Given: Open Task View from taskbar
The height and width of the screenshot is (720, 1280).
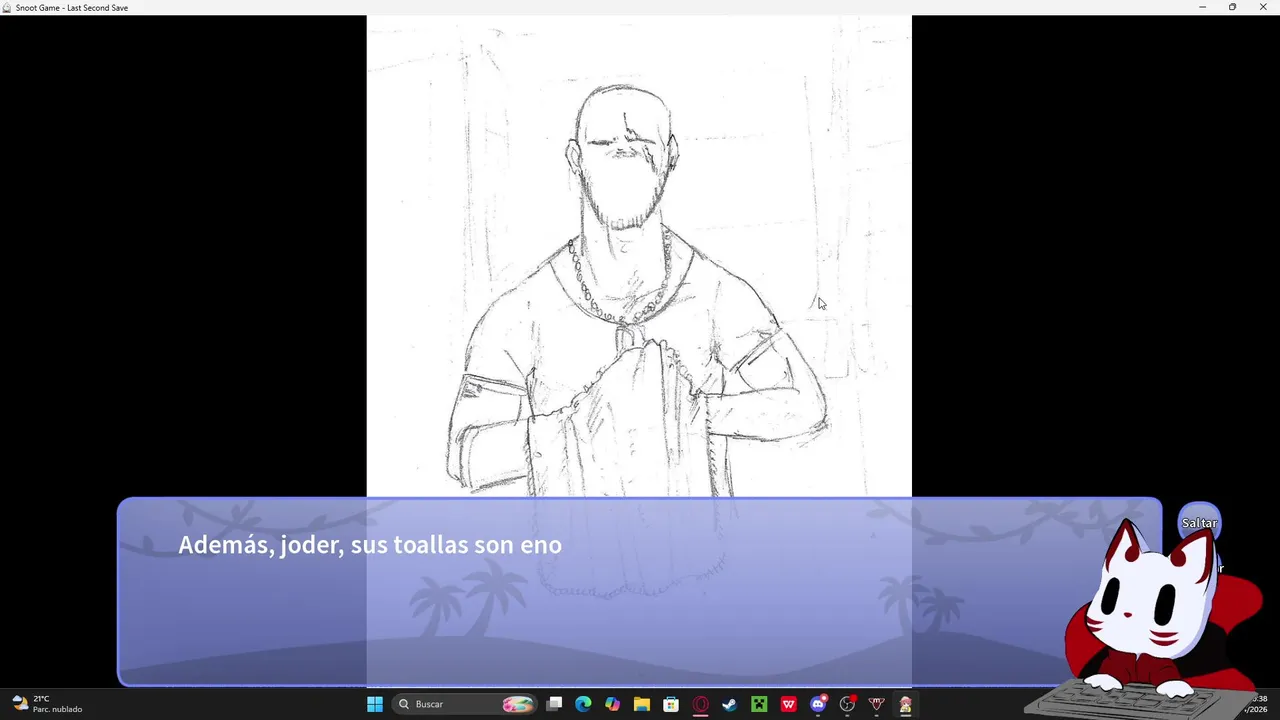Looking at the screenshot, I should (555, 704).
